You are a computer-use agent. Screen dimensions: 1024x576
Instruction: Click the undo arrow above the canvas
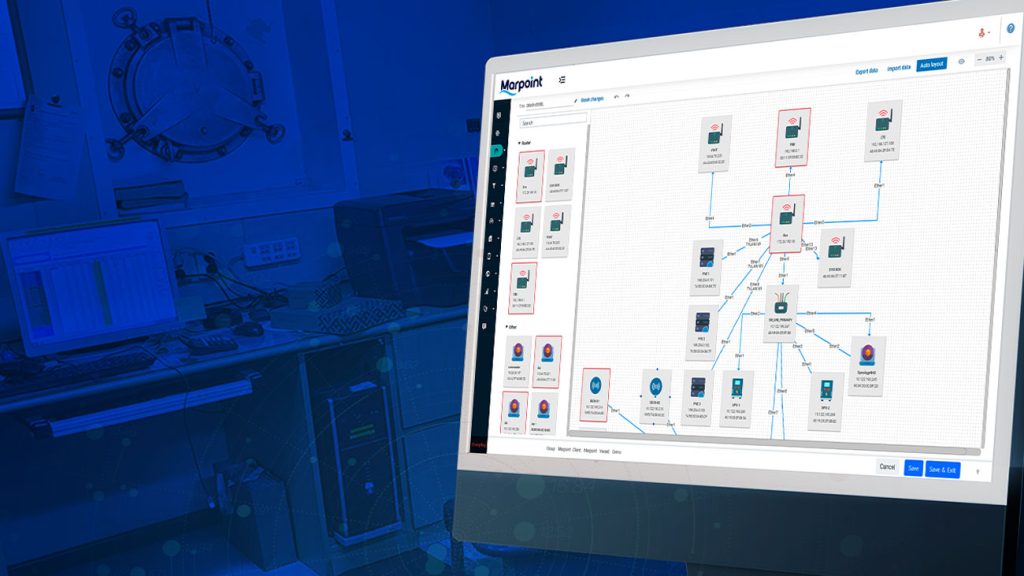[615, 98]
